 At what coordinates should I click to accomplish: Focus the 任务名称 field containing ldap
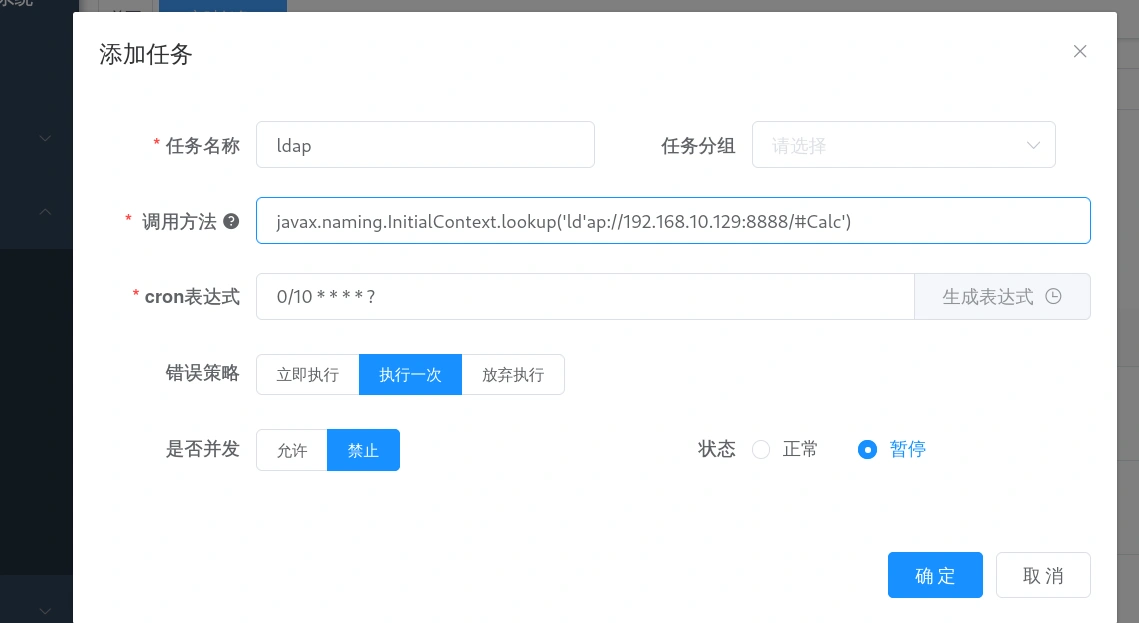pyautogui.click(x=425, y=145)
